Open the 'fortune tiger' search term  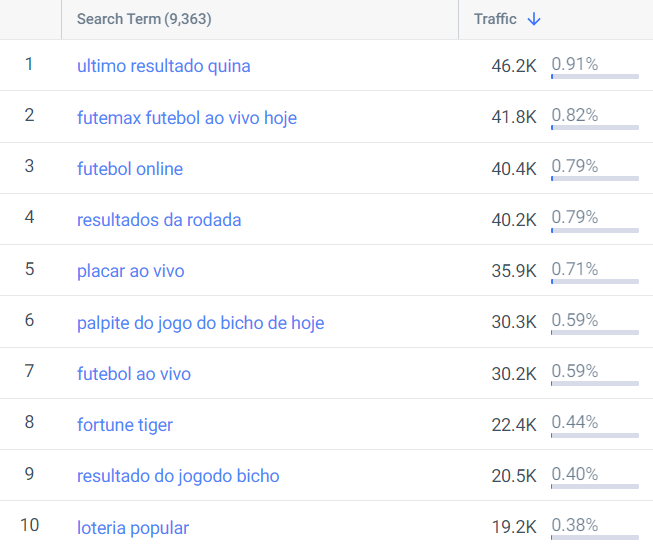125,425
